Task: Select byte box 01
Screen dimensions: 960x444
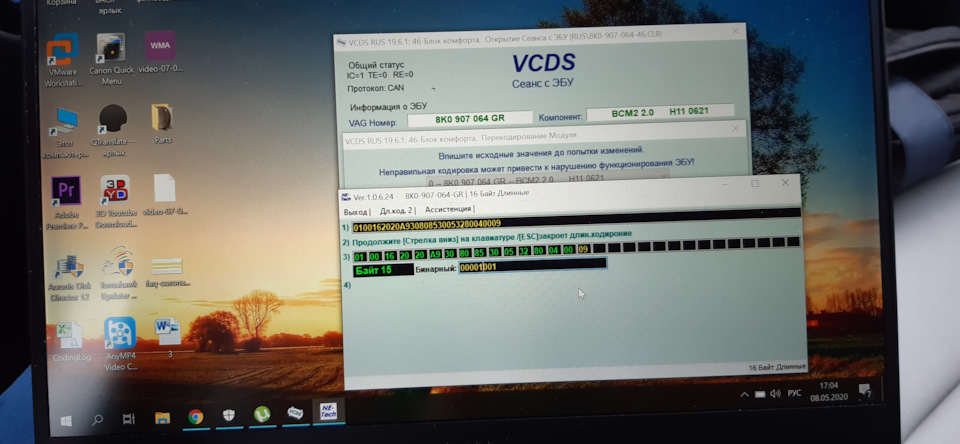Action: [x=359, y=256]
